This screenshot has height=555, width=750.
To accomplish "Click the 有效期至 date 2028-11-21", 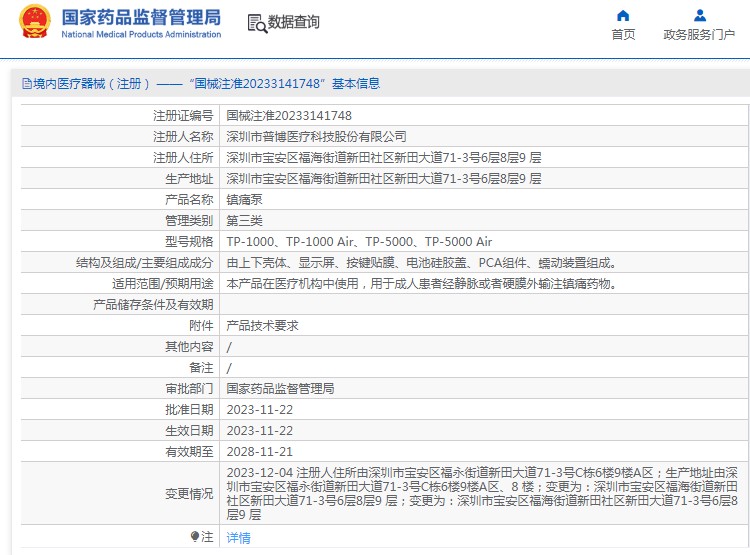I will 259,452.
